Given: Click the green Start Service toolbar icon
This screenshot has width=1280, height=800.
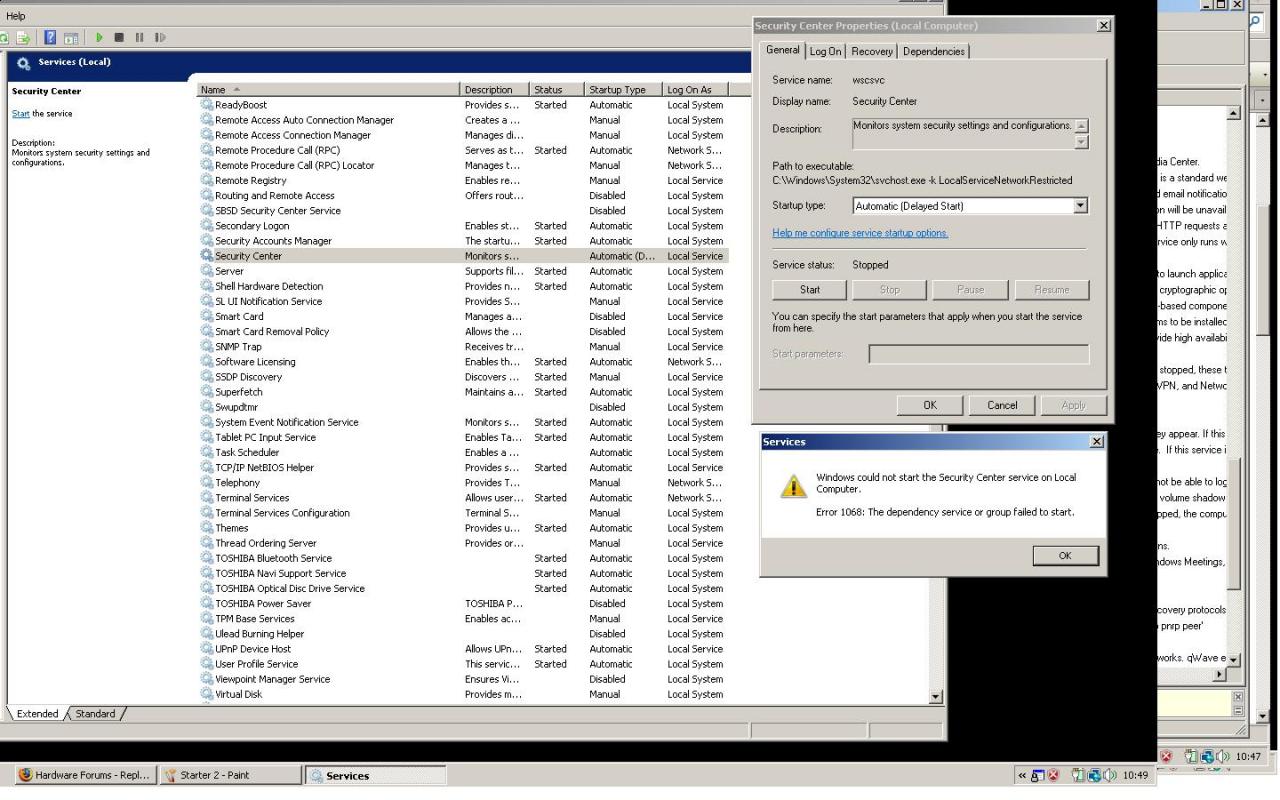Looking at the screenshot, I should (99, 38).
